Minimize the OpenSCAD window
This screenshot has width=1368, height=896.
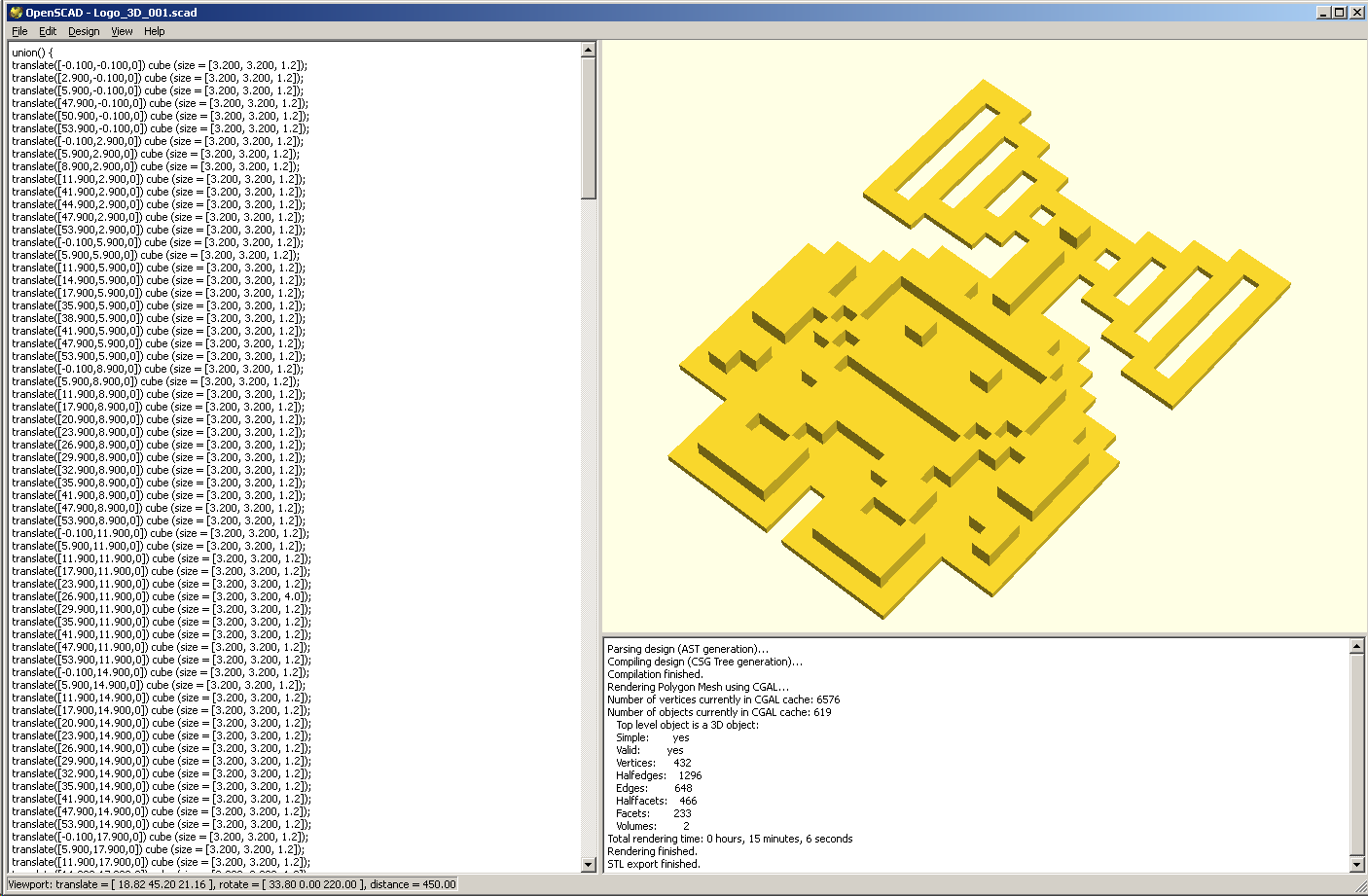click(1323, 13)
